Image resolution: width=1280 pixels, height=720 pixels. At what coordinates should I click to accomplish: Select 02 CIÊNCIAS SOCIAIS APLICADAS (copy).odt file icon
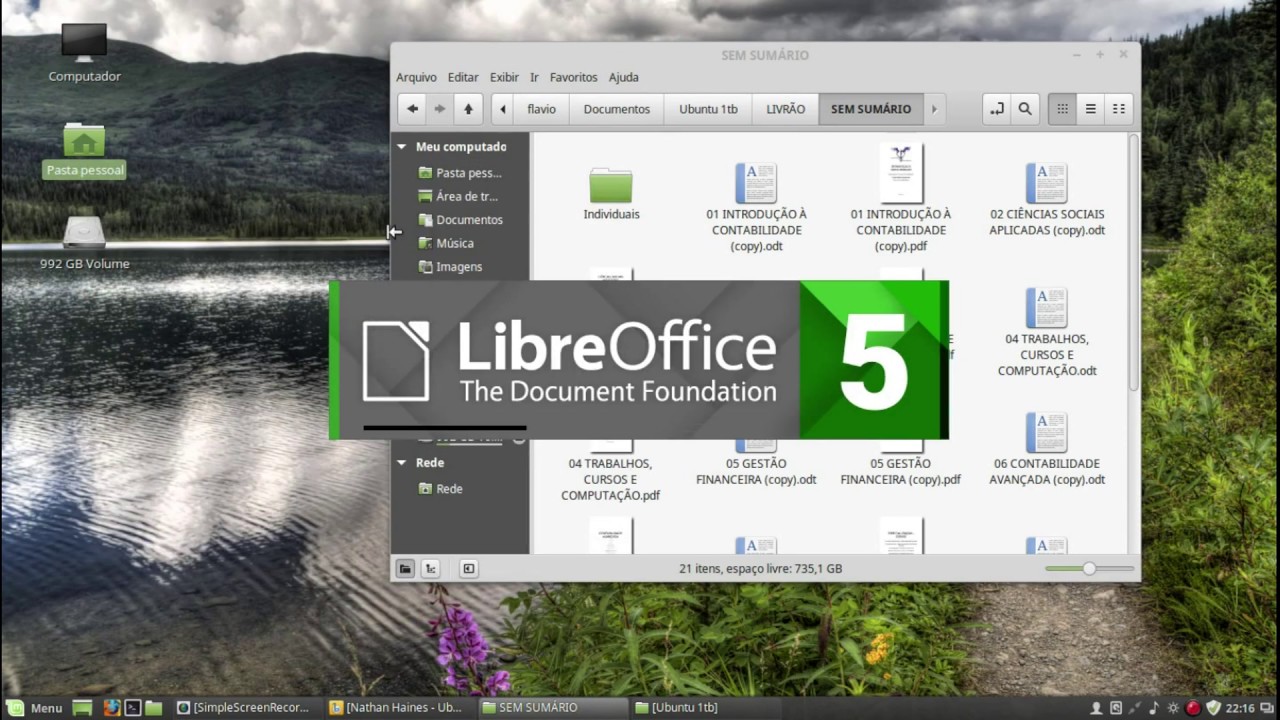click(1047, 183)
